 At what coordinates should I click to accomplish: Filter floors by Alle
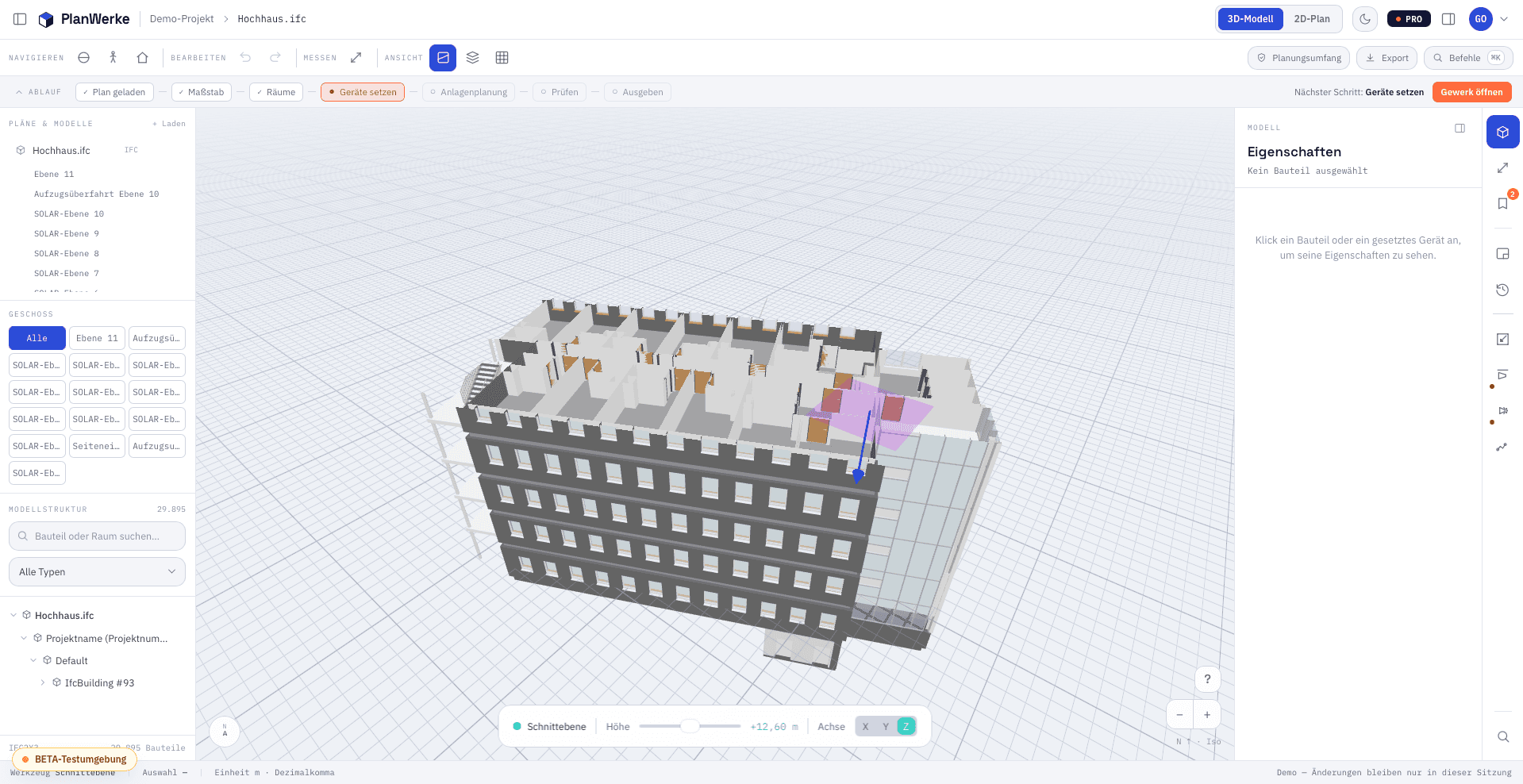(x=37, y=338)
